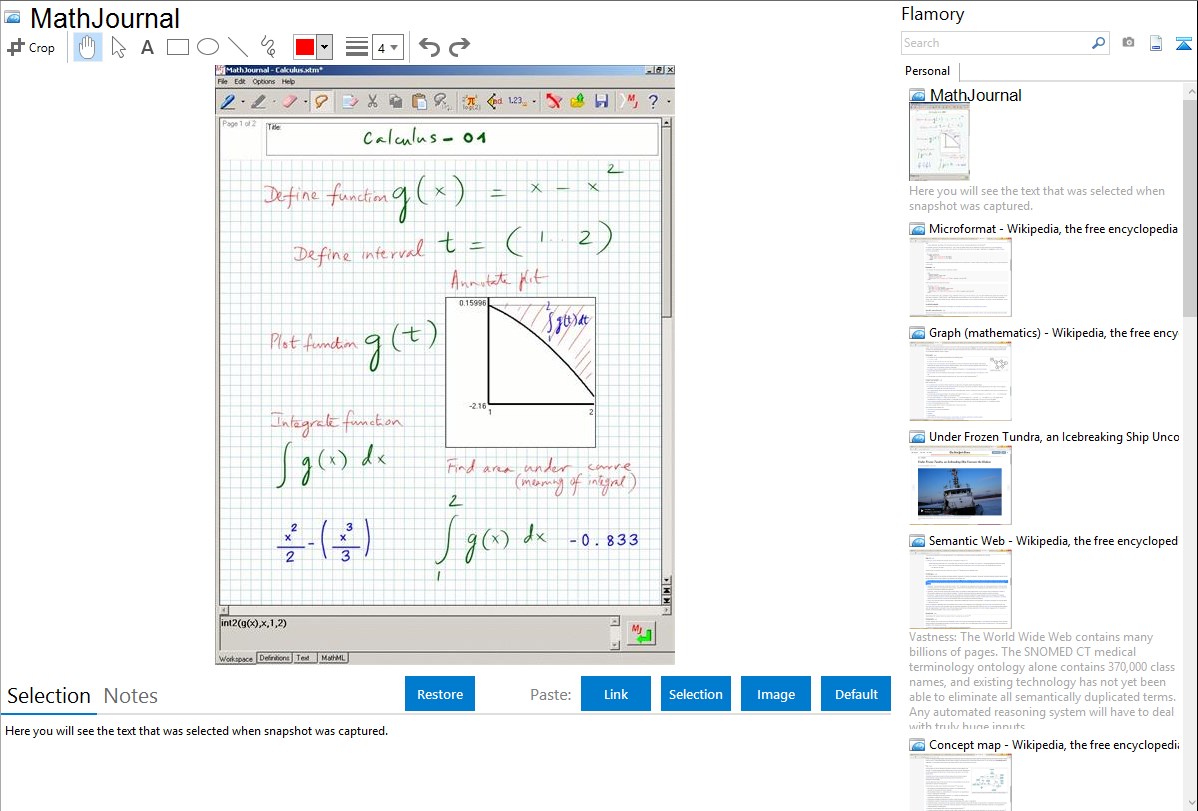Image resolution: width=1198 pixels, height=811 pixels.
Task: Click the blue floppy save icon in MathJournal
Action: click(601, 101)
